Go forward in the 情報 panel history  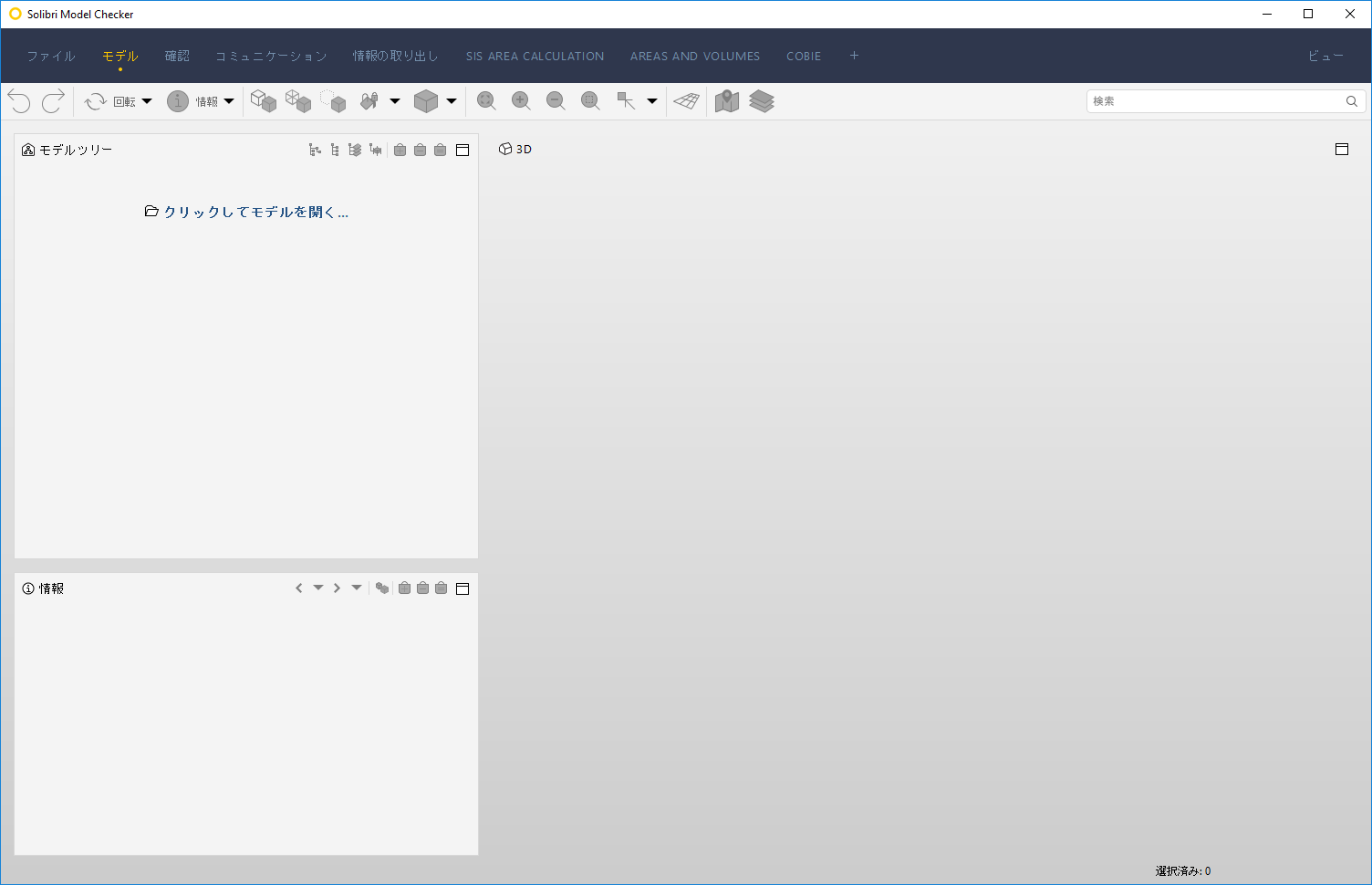337,588
